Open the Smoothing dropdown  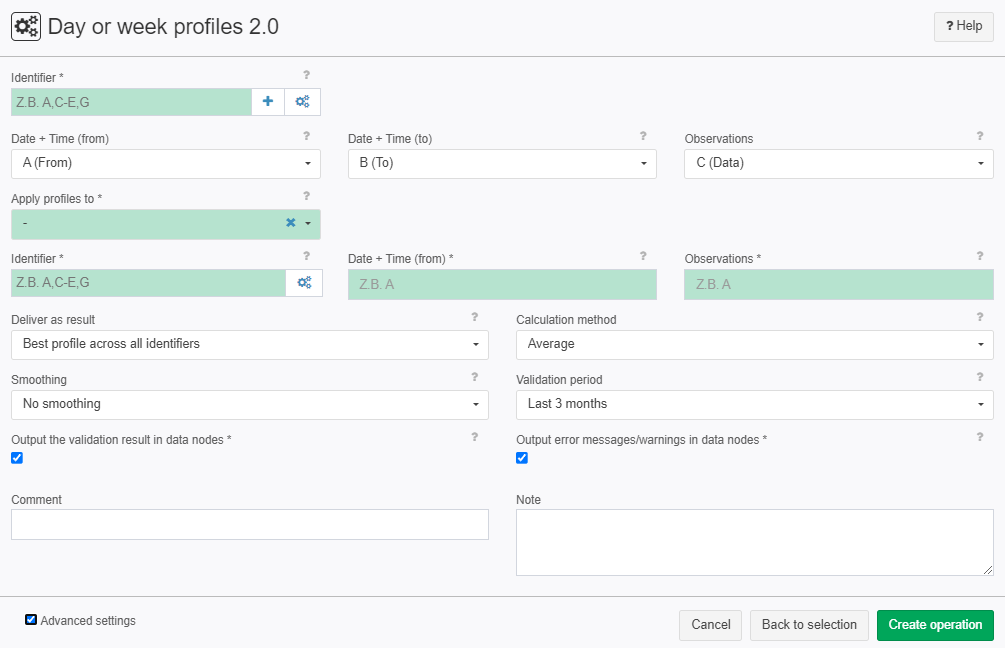pos(249,405)
